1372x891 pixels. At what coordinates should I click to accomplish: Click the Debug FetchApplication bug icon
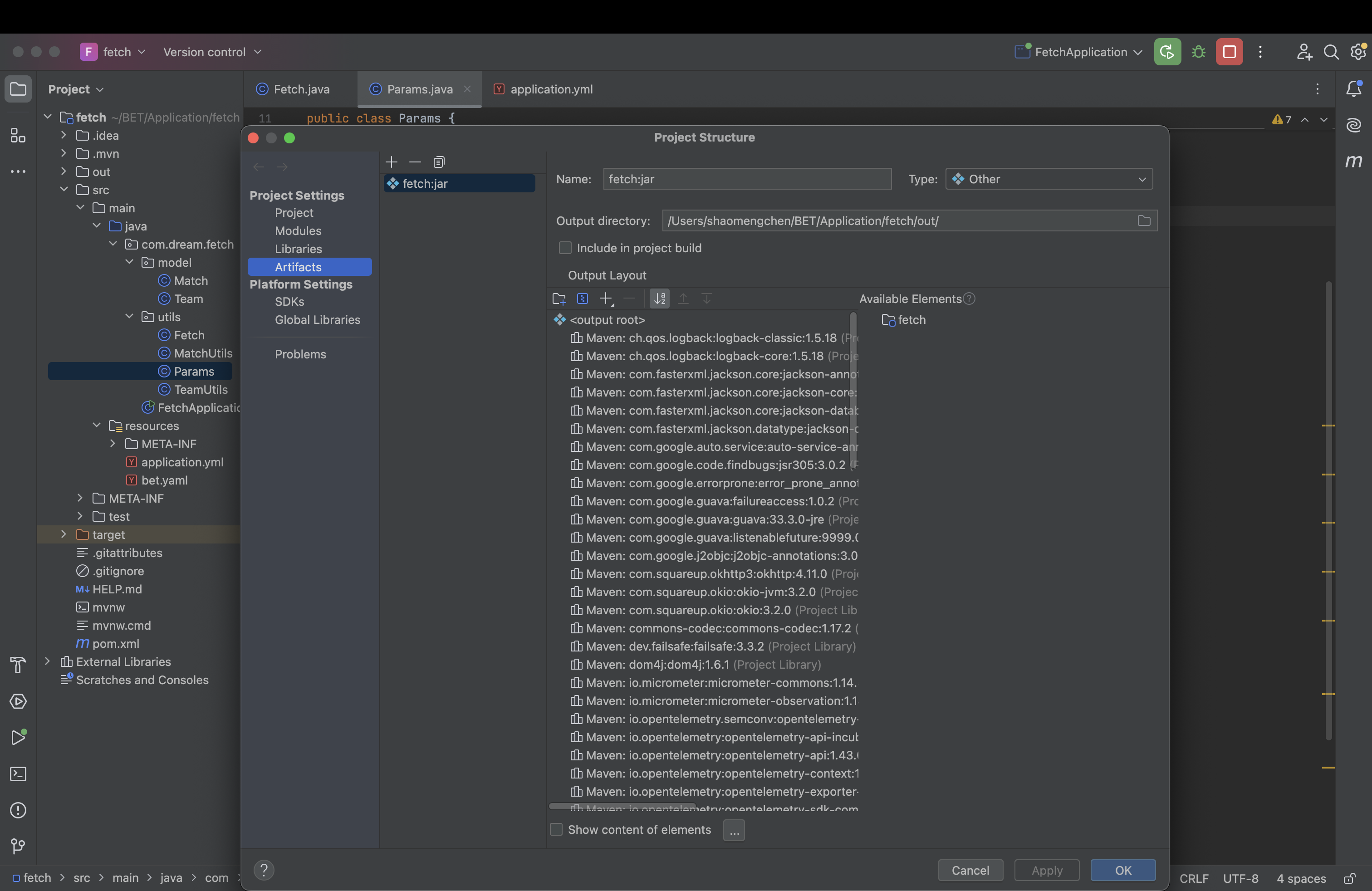(1199, 52)
